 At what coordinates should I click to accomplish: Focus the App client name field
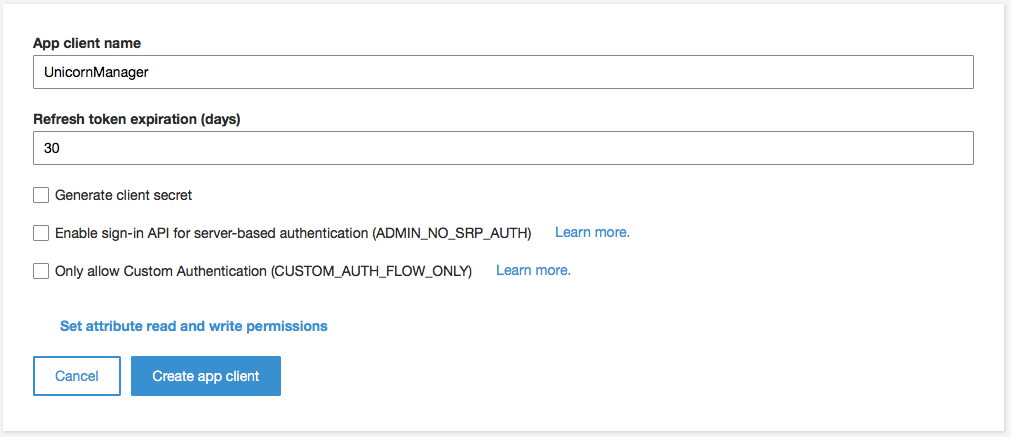(503, 72)
